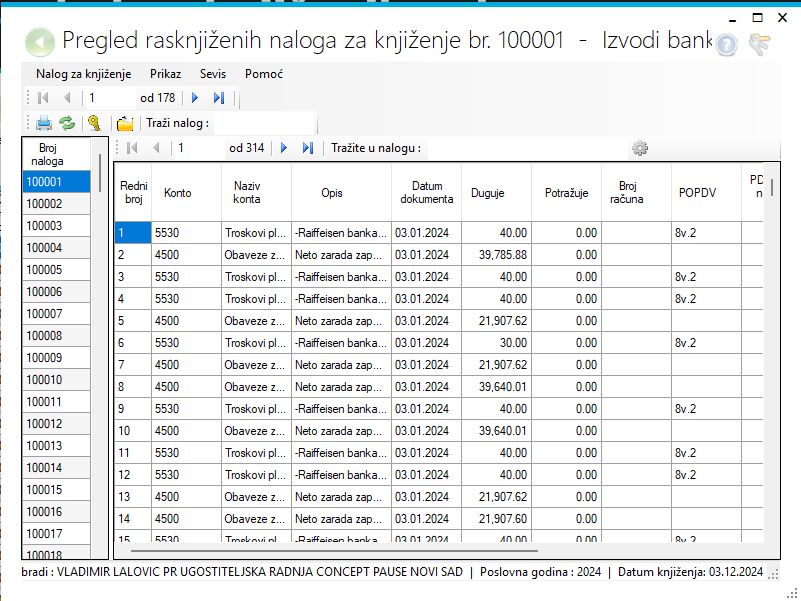801x601 pixels.
Task: Click the Traži nalog search field
Action: [x=264, y=123]
